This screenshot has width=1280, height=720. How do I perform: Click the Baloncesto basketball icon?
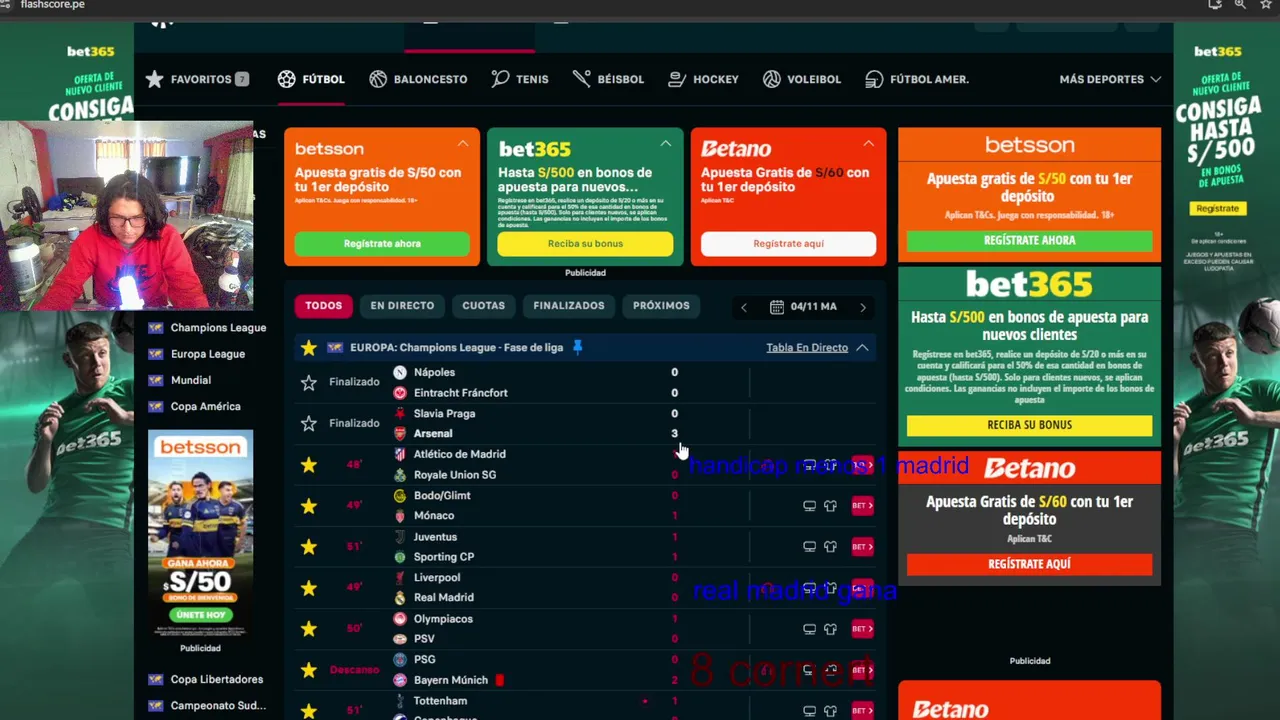pos(378,79)
